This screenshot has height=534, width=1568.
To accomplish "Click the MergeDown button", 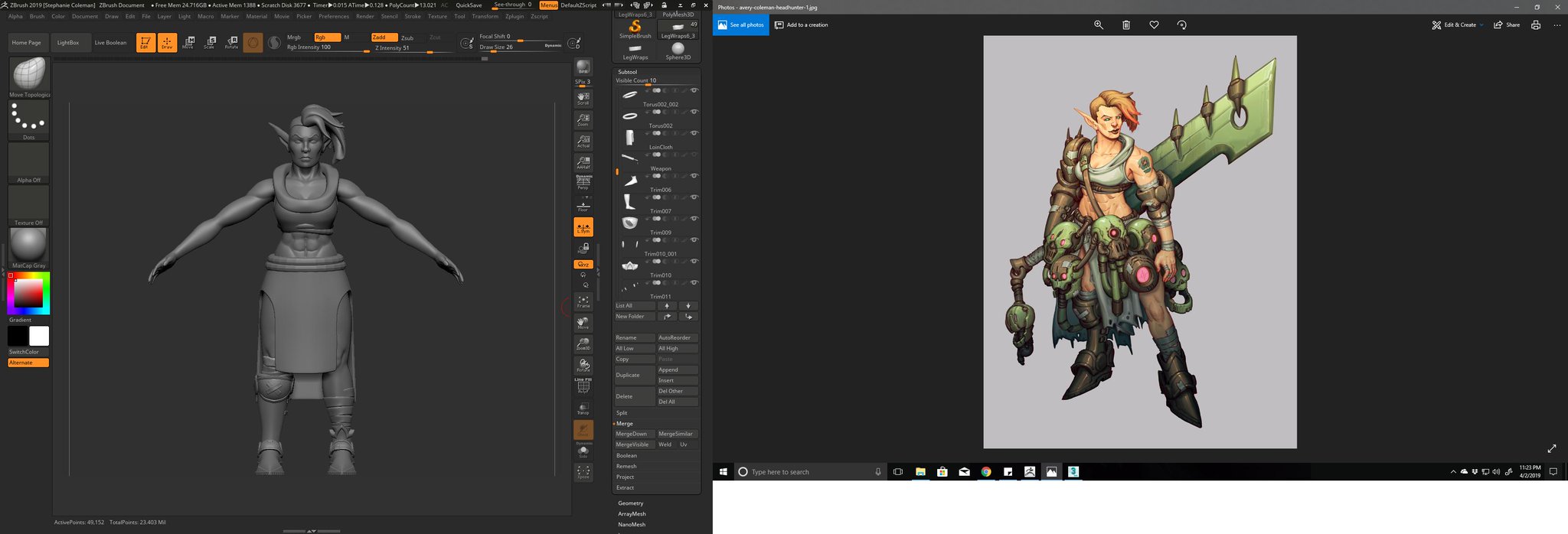I will coord(634,434).
